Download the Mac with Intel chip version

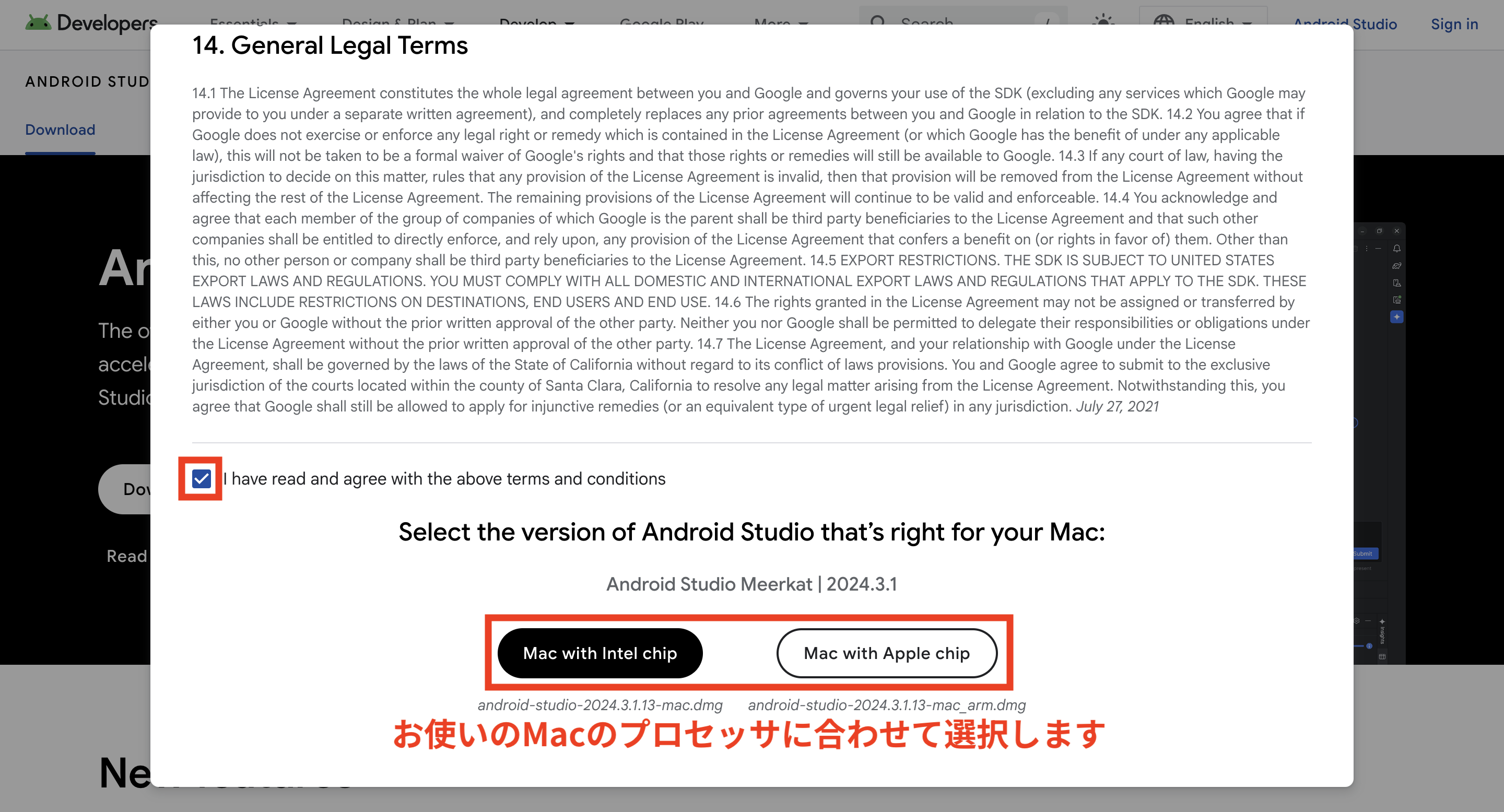tap(600, 653)
